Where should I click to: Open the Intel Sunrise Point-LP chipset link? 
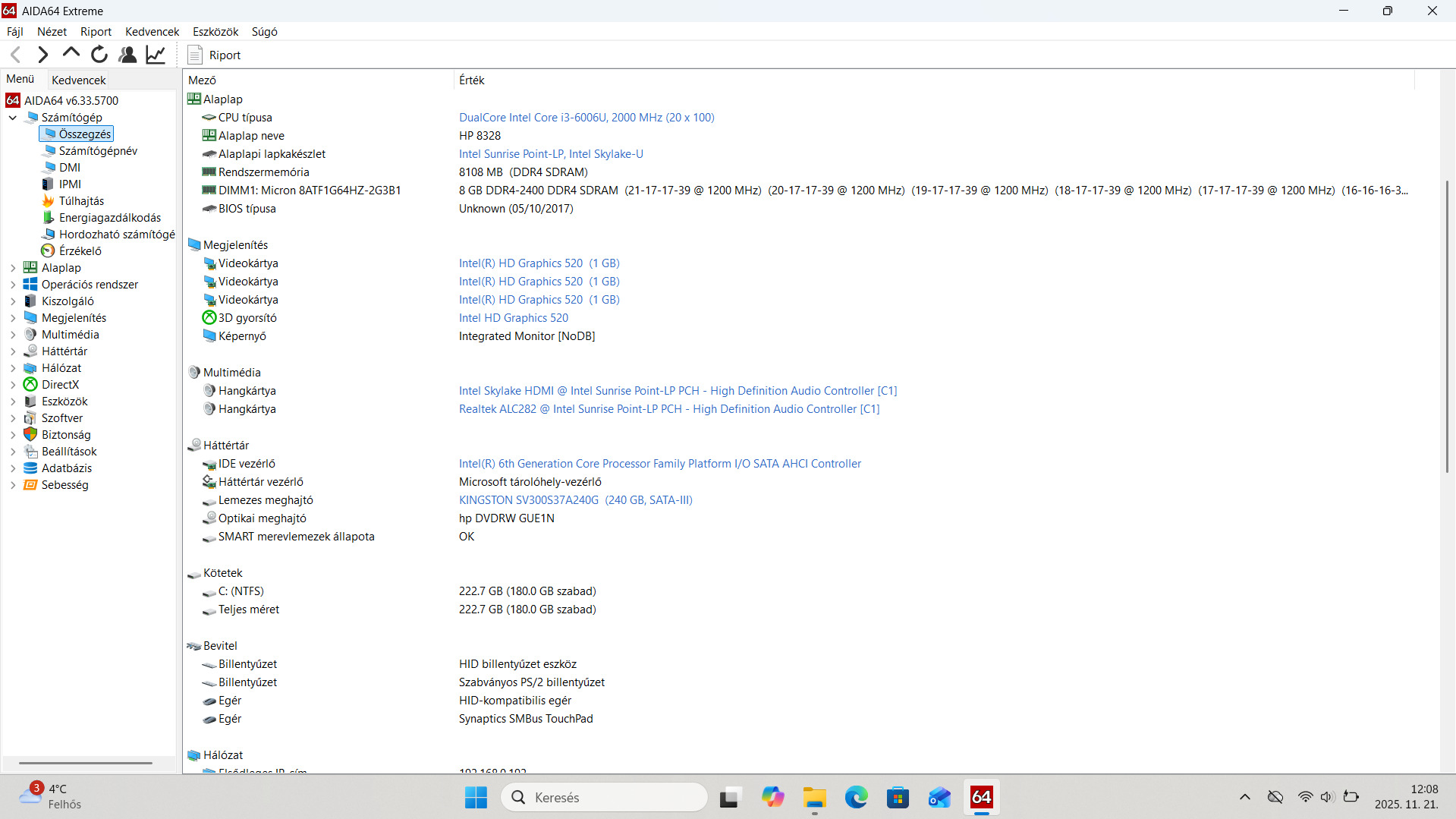(x=551, y=154)
